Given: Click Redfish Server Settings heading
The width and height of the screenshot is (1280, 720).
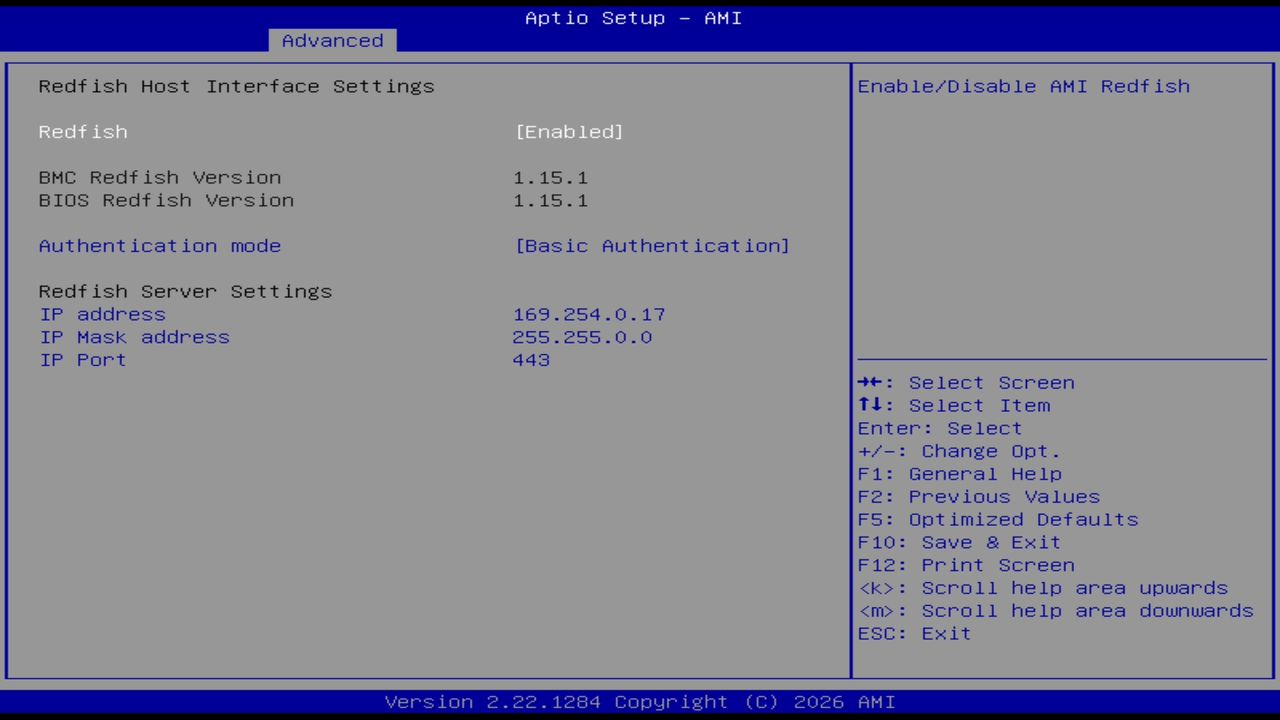Looking at the screenshot, I should [185, 291].
